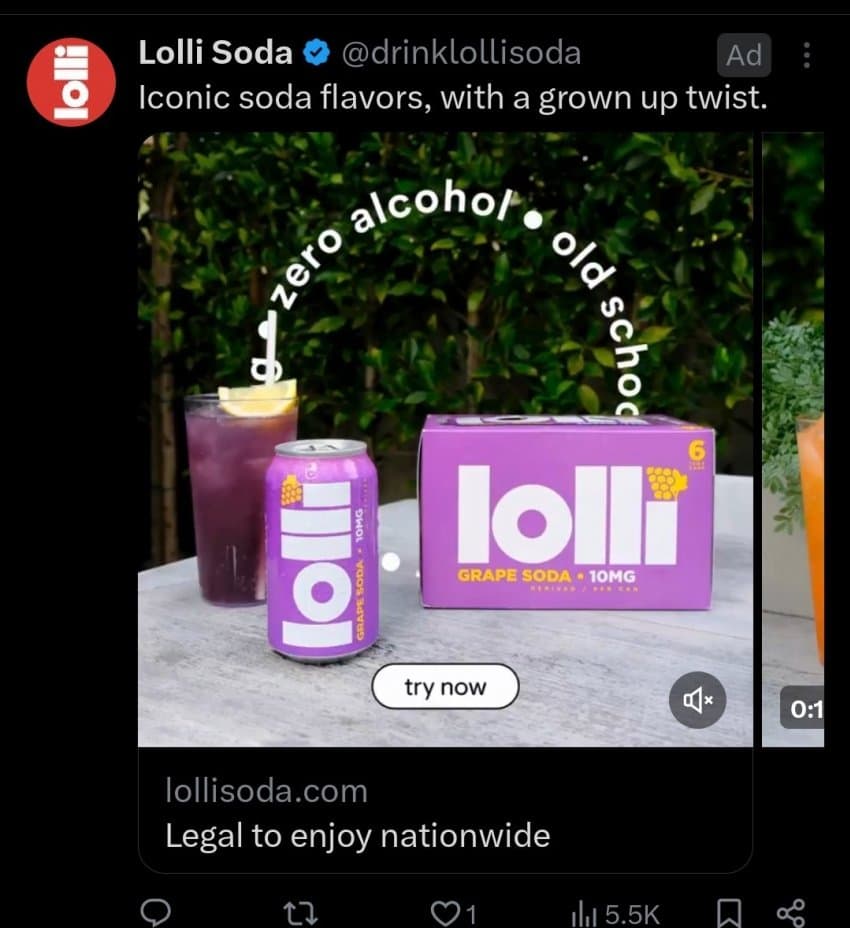View post analytics showing 5.5K views
This screenshot has height=928, width=850.
pos(616,914)
